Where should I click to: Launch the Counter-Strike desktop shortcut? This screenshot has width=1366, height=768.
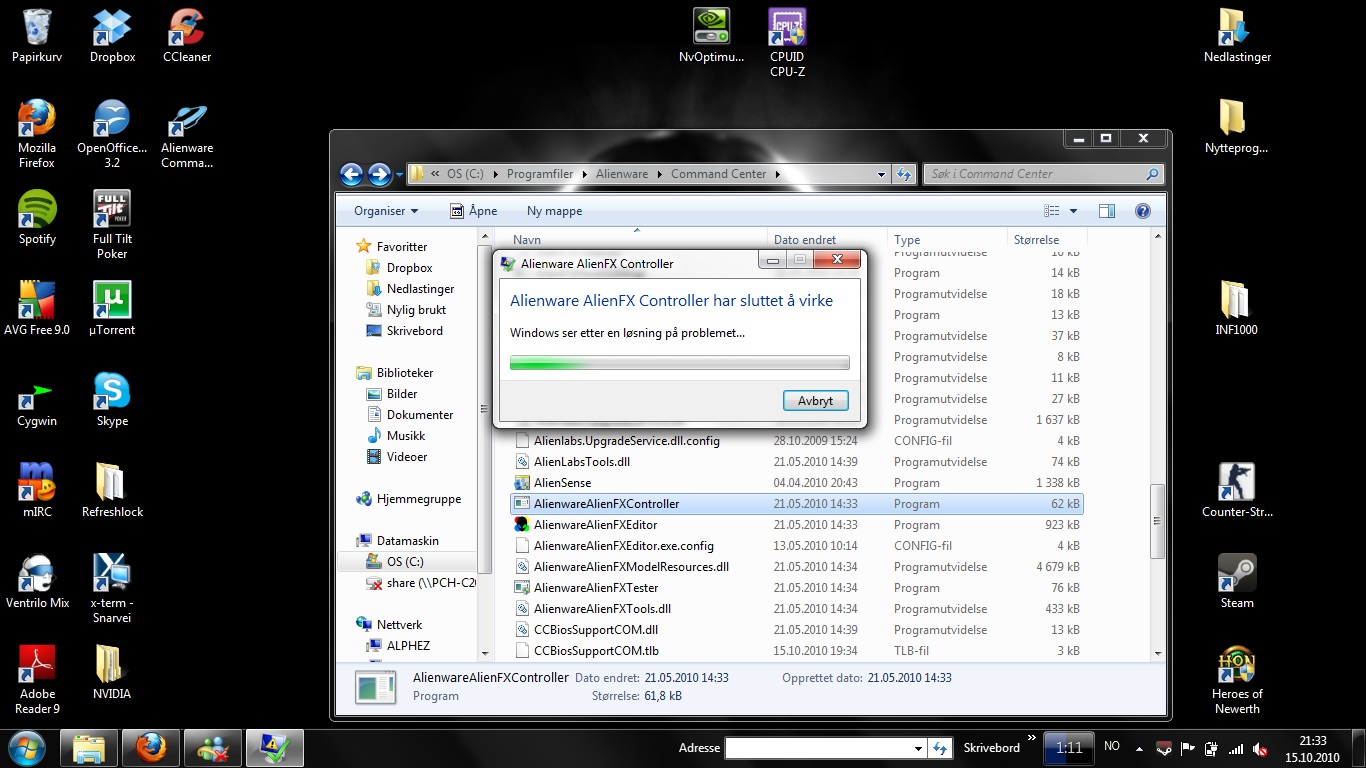pyautogui.click(x=1237, y=490)
